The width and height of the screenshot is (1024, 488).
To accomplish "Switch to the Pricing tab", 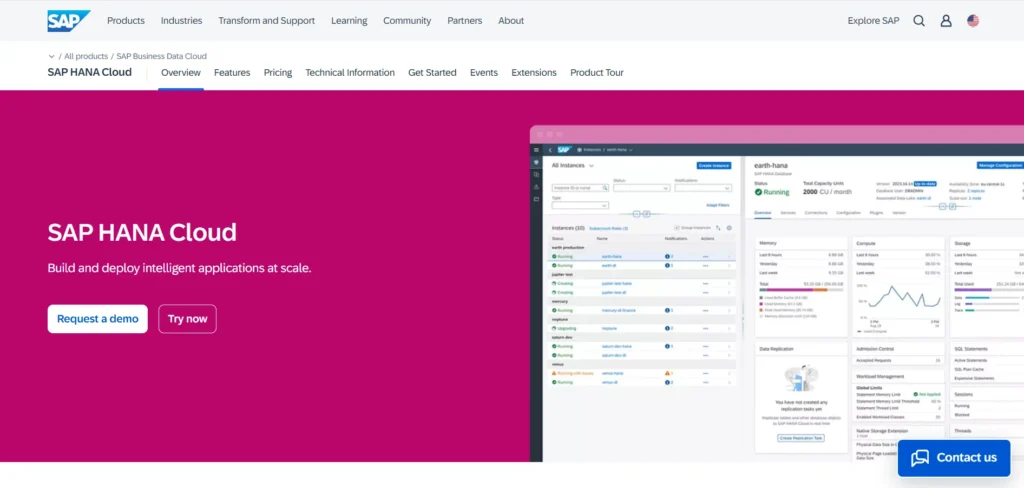I will coord(278,73).
